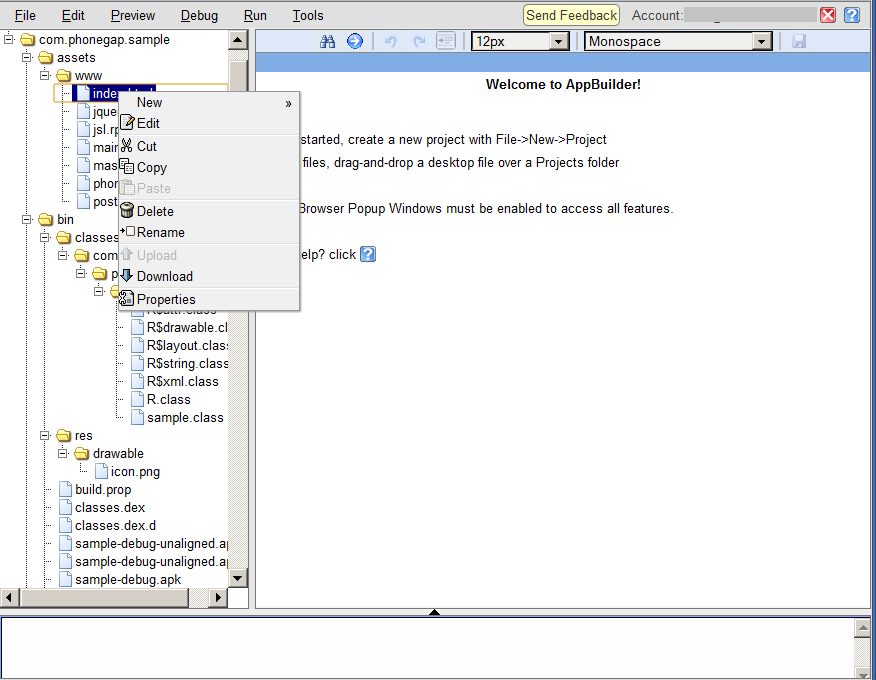Image resolution: width=876 pixels, height=680 pixels.
Task: Select the build.prop file
Action: (103, 489)
